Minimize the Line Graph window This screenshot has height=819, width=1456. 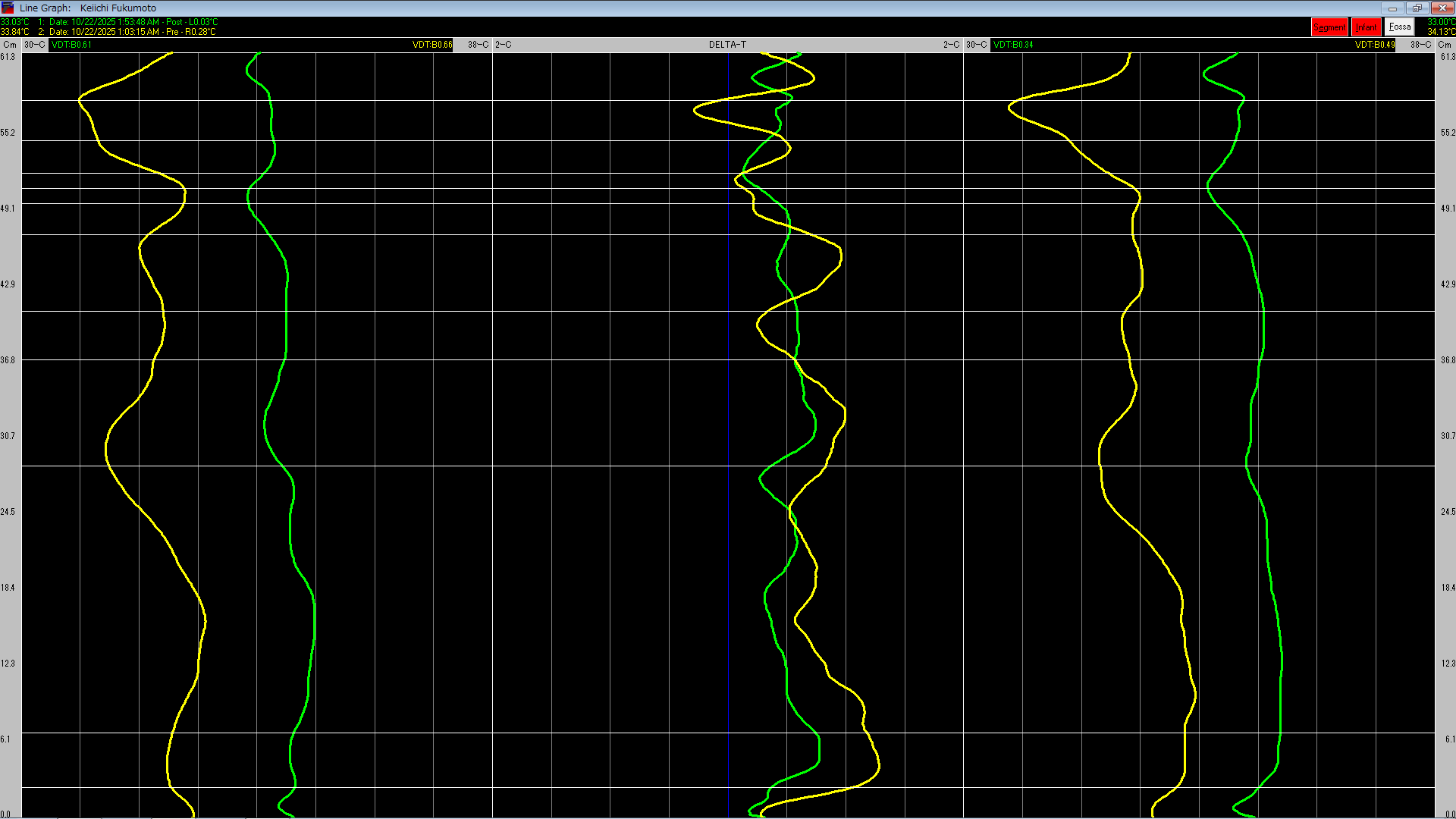click(x=1392, y=8)
